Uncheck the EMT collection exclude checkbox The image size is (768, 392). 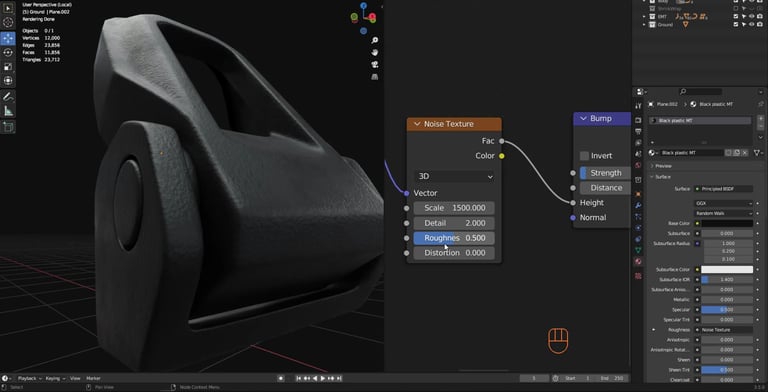click(736, 16)
